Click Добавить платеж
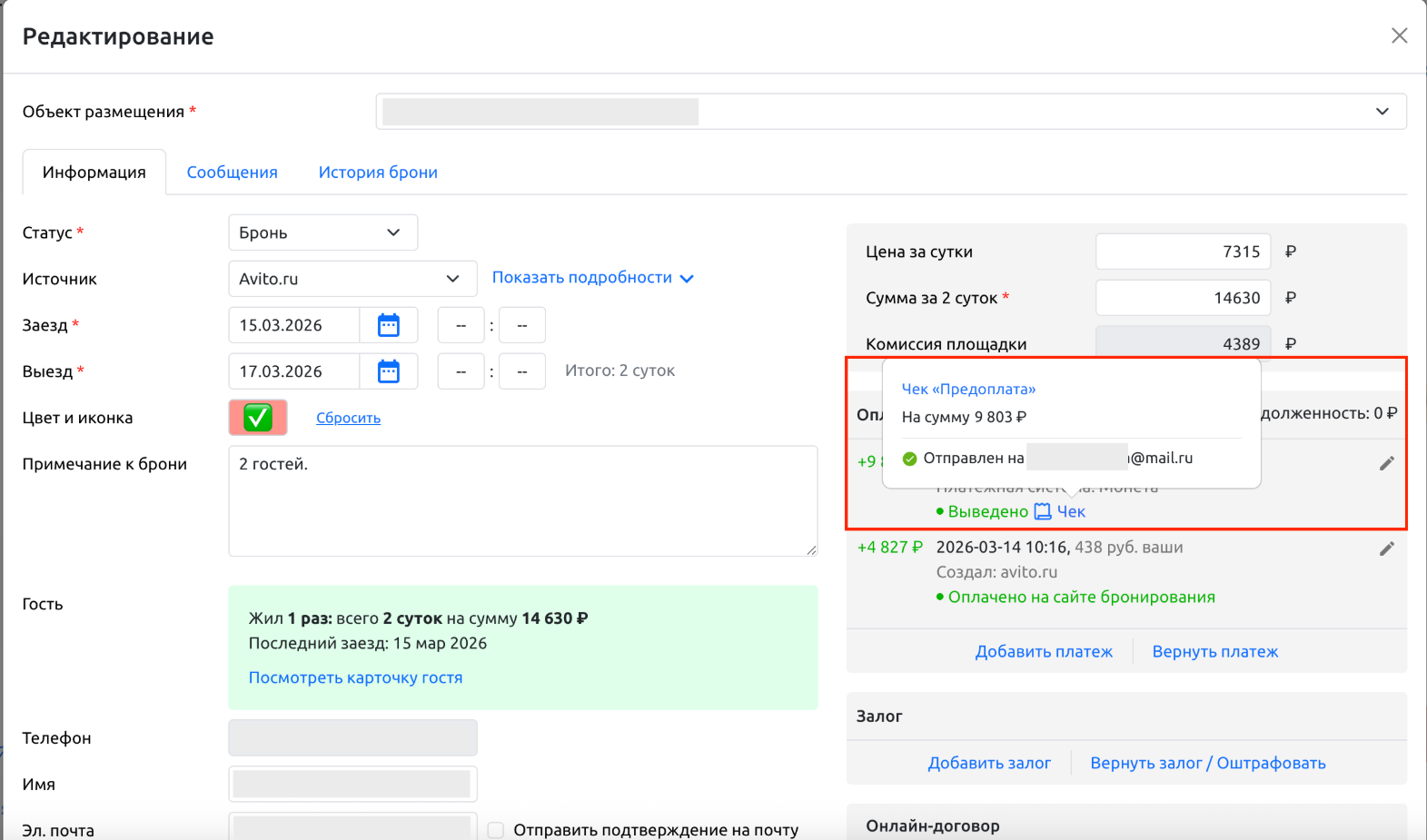The image size is (1427, 840). coord(1044,651)
